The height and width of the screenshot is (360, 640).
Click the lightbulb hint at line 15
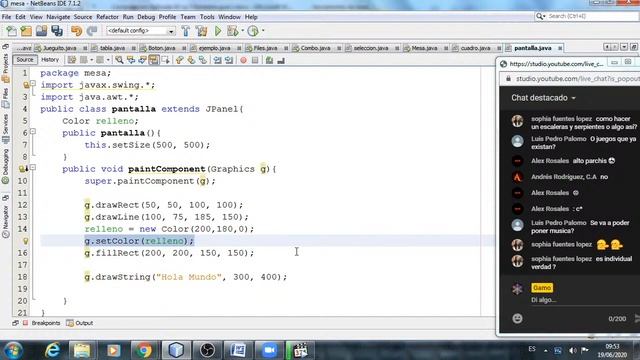[x=25, y=241]
